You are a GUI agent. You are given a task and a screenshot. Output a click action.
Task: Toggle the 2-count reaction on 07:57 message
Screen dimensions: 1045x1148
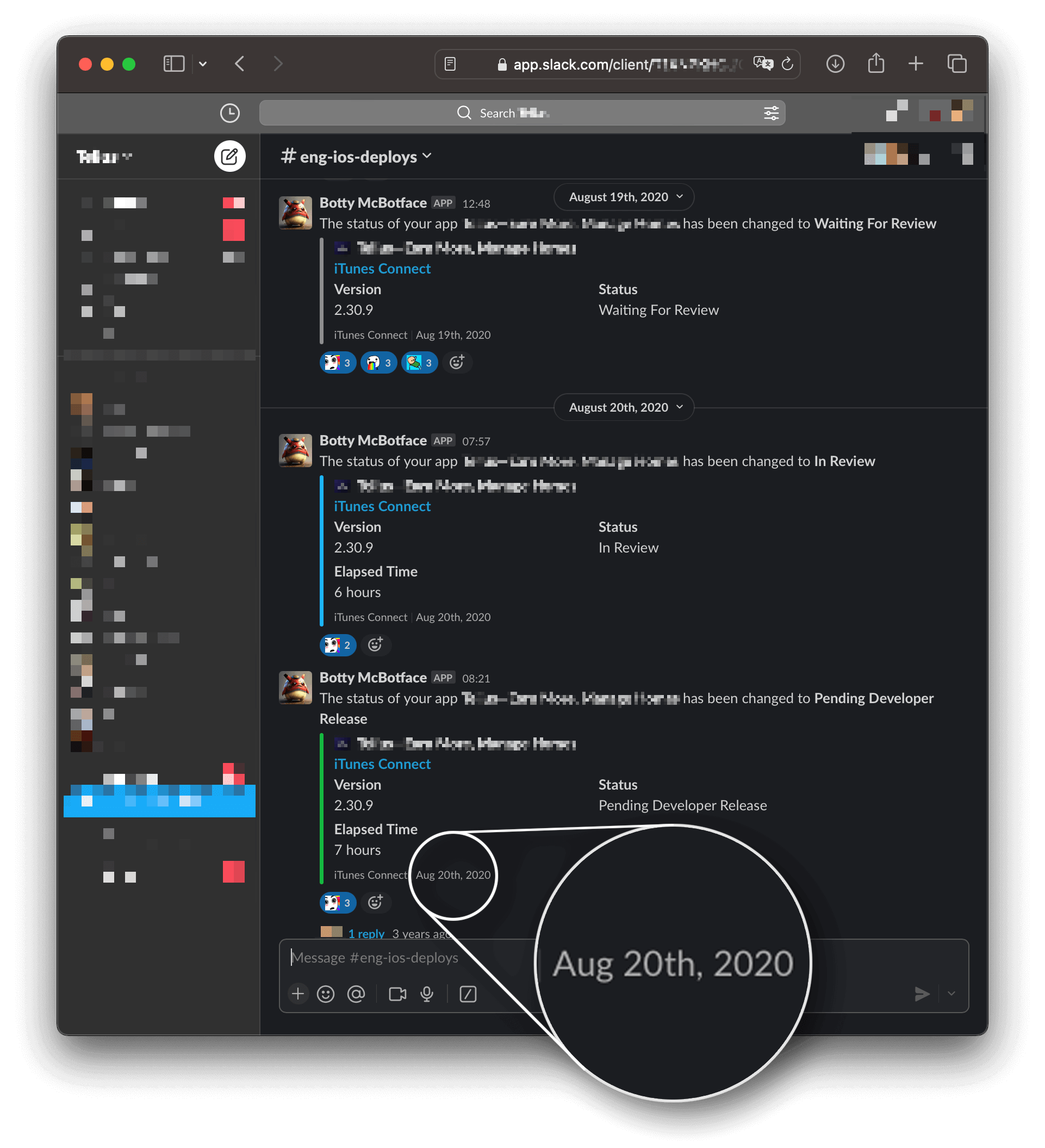coord(338,644)
